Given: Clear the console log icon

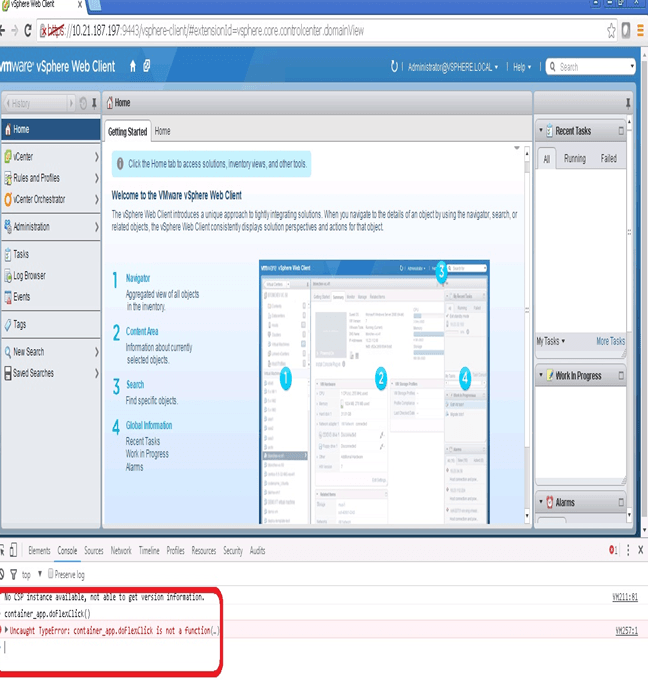Looking at the screenshot, I should point(1,575).
